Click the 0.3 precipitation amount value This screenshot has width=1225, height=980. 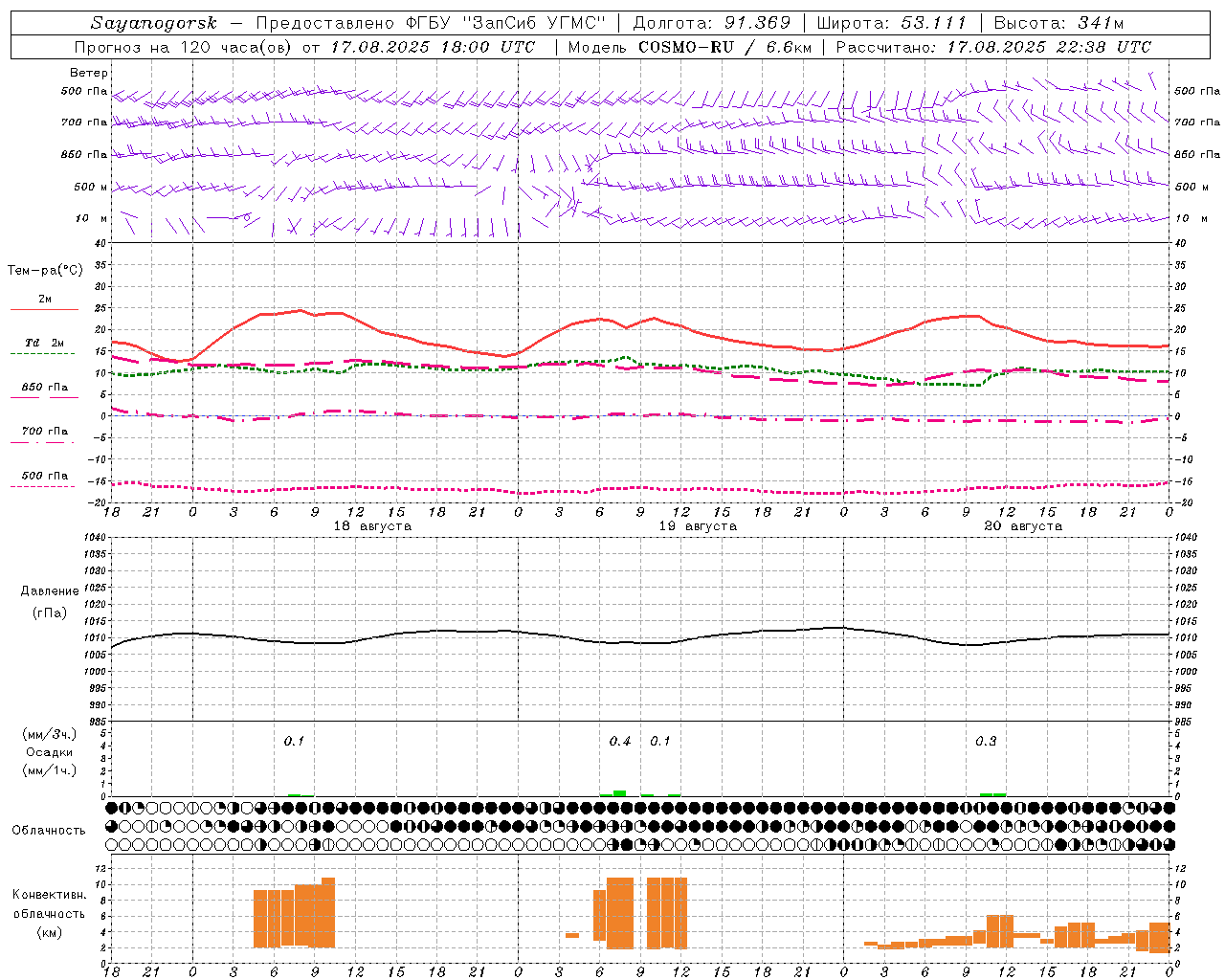(986, 742)
